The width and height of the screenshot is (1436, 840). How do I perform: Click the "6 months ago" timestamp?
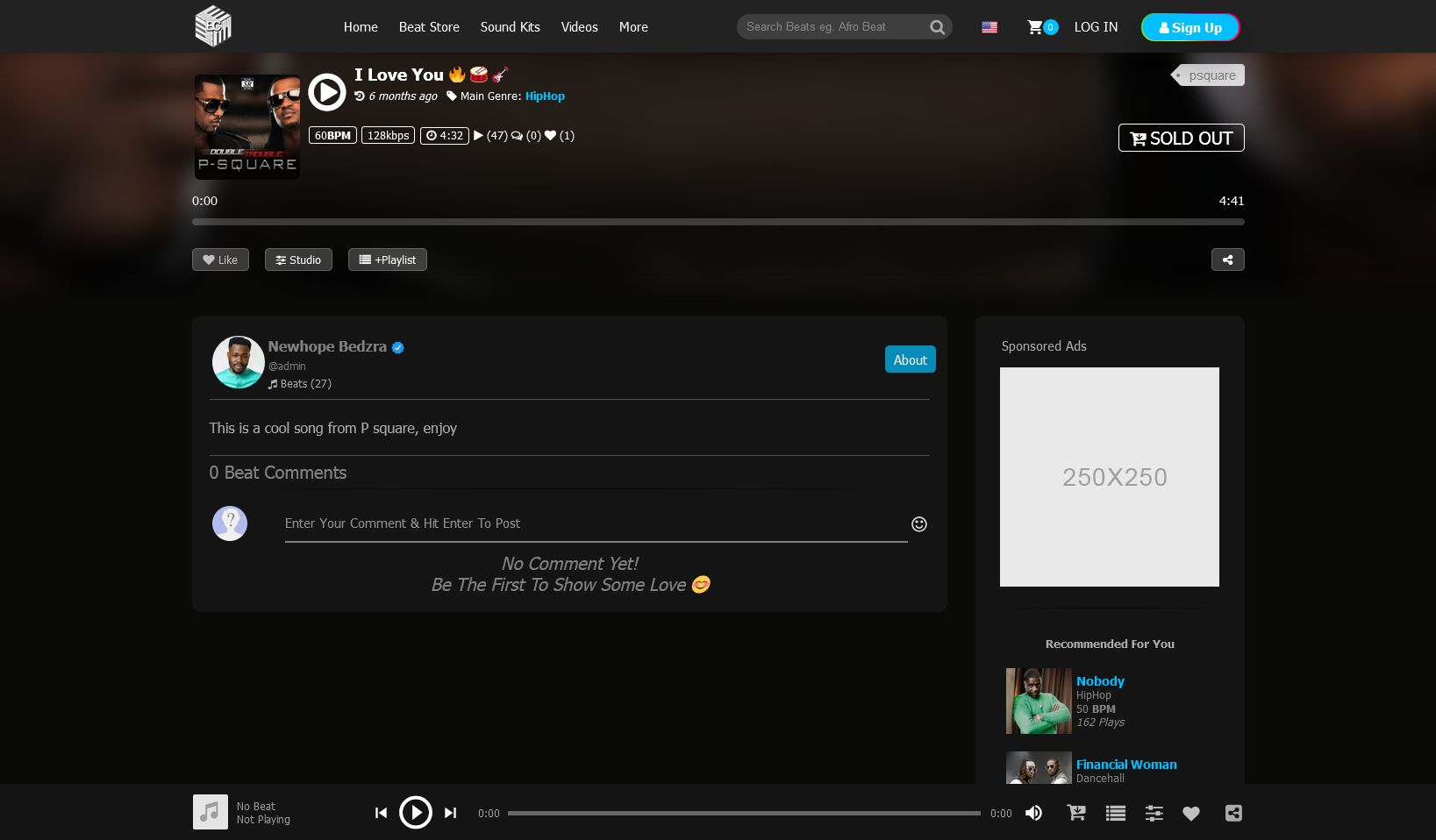pyautogui.click(x=403, y=96)
